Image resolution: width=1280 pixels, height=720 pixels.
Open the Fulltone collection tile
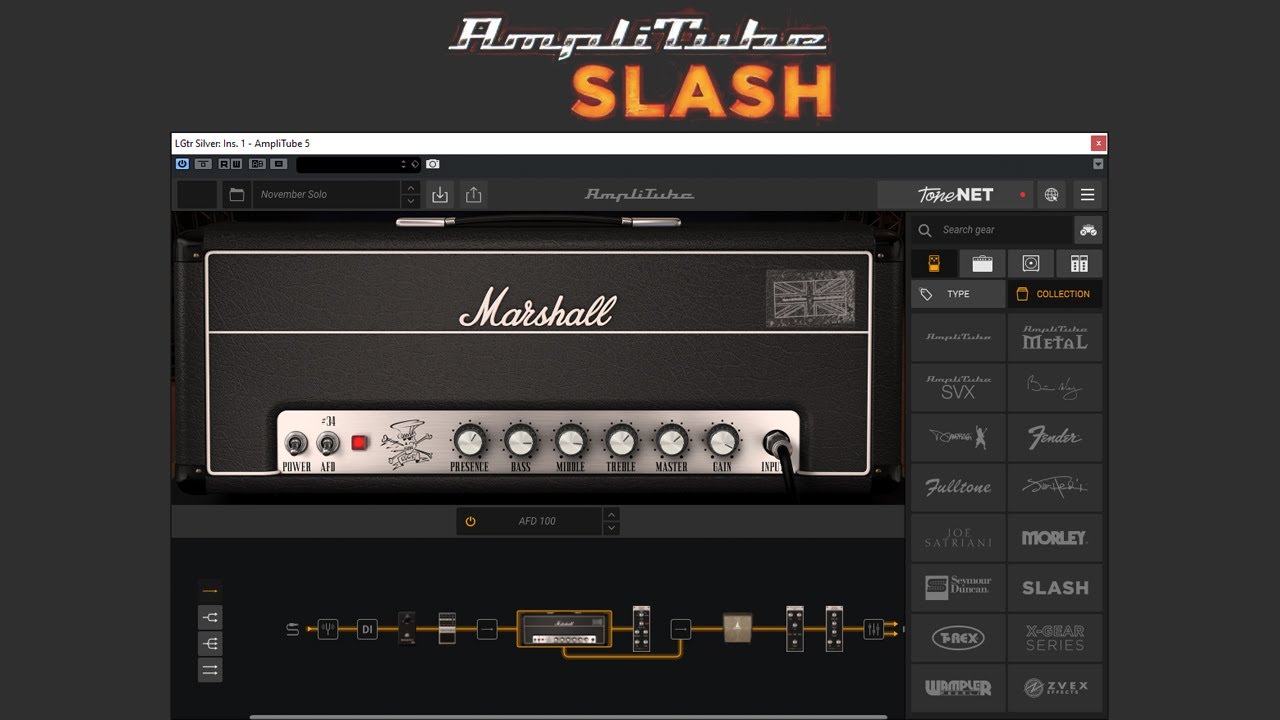coord(958,487)
